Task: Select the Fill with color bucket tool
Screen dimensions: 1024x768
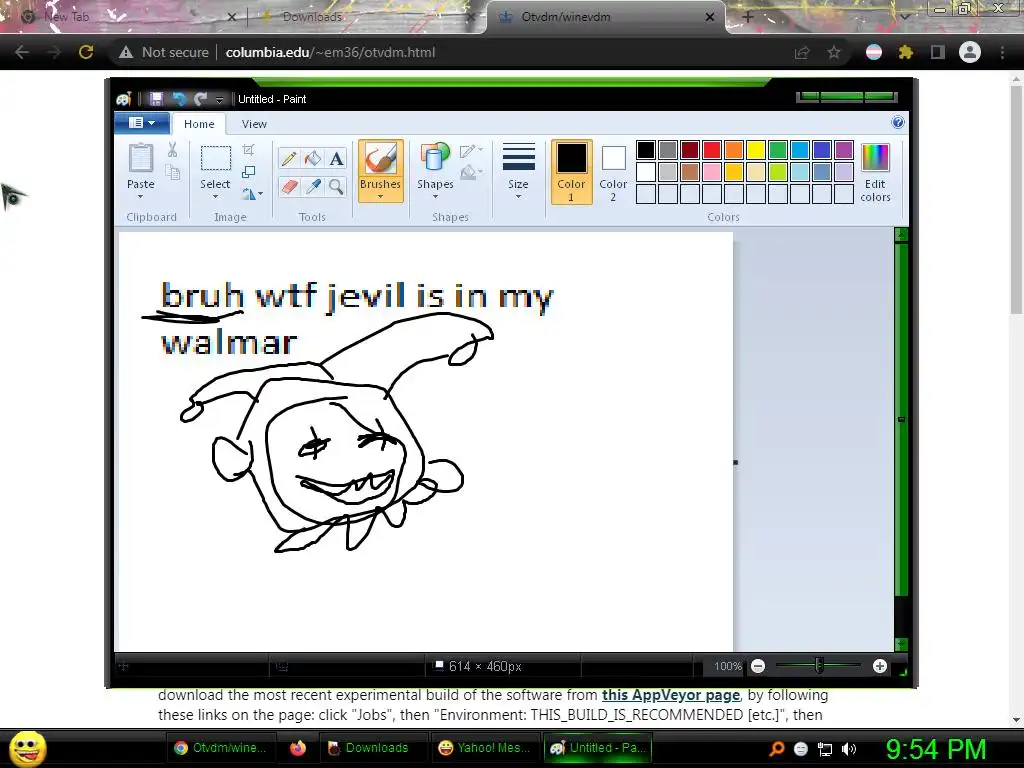Action: click(313, 159)
